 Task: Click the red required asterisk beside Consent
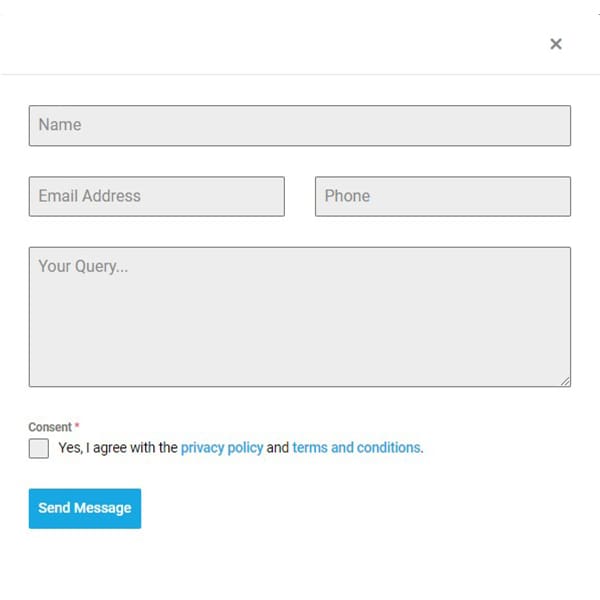(77, 427)
